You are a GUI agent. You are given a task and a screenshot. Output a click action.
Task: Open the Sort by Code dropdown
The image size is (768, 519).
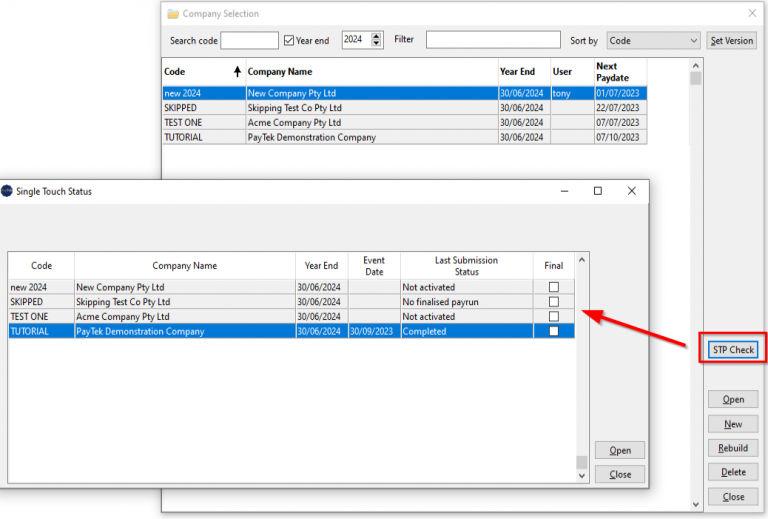(x=694, y=41)
